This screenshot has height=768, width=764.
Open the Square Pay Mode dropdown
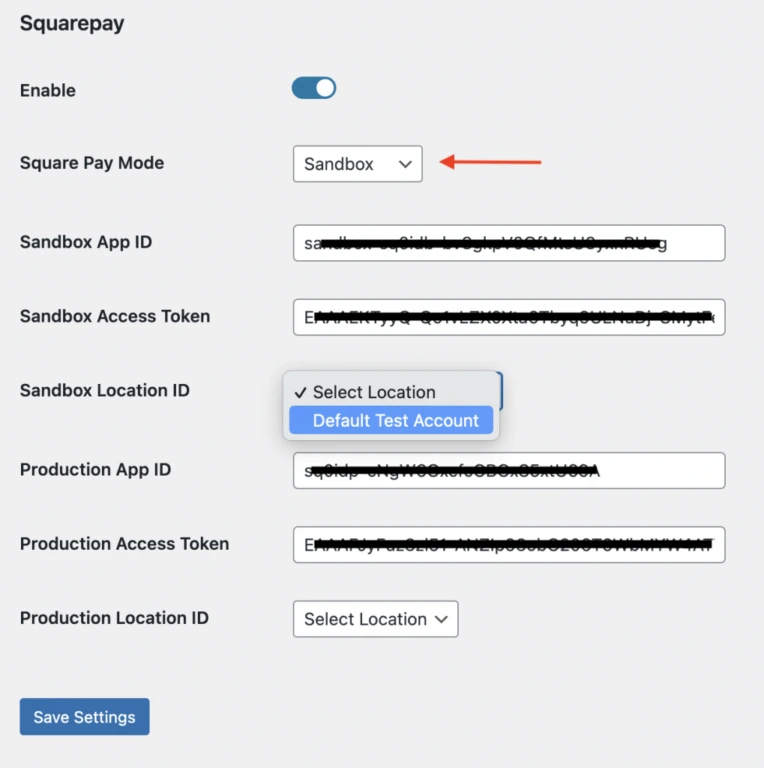tap(358, 164)
